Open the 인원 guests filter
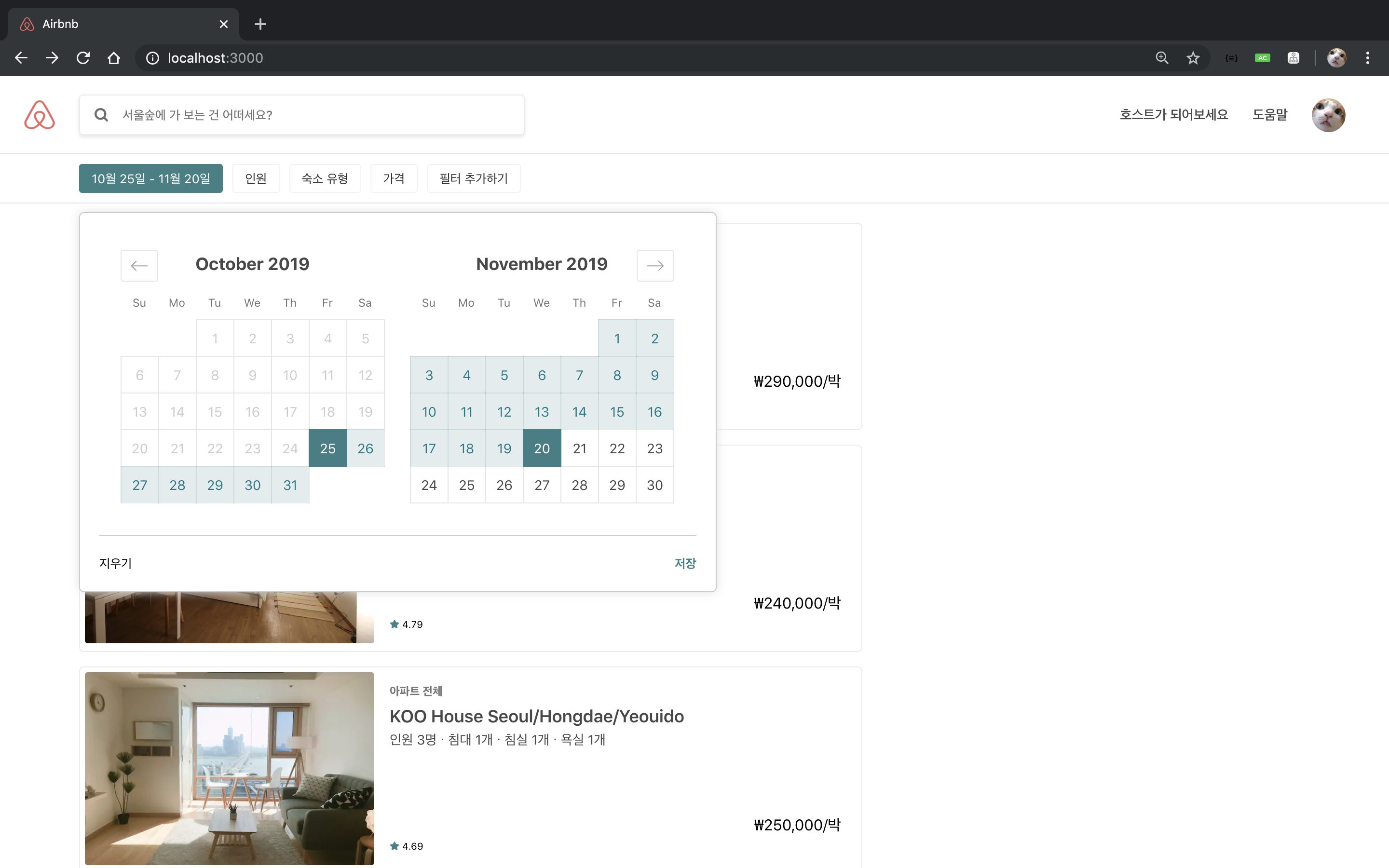 [256, 178]
